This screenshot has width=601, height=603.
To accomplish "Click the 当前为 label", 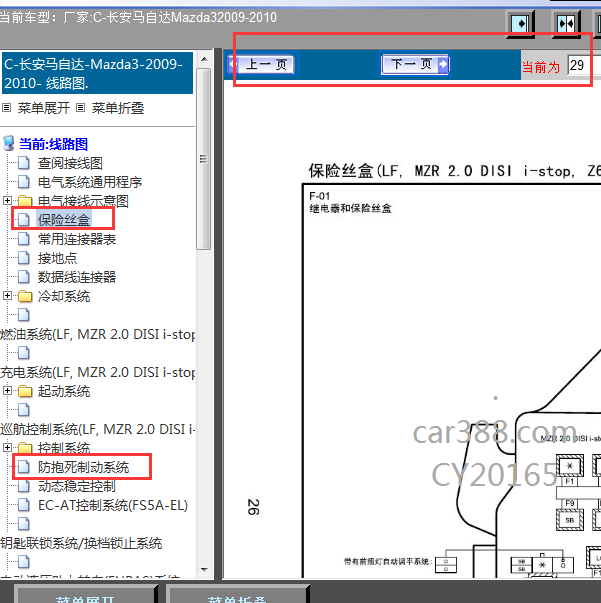I will point(540,67).
